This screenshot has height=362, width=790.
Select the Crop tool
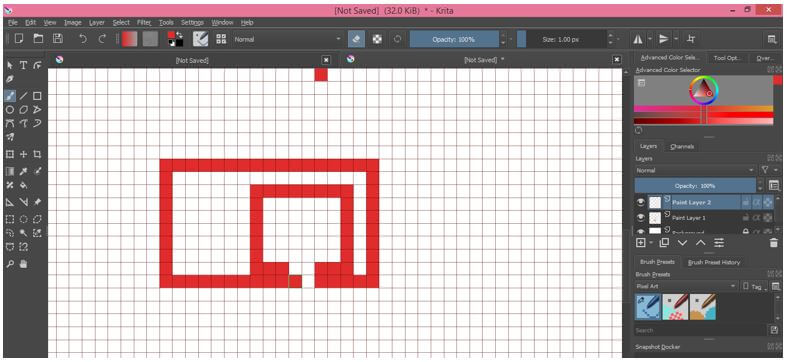(x=37, y=155)
